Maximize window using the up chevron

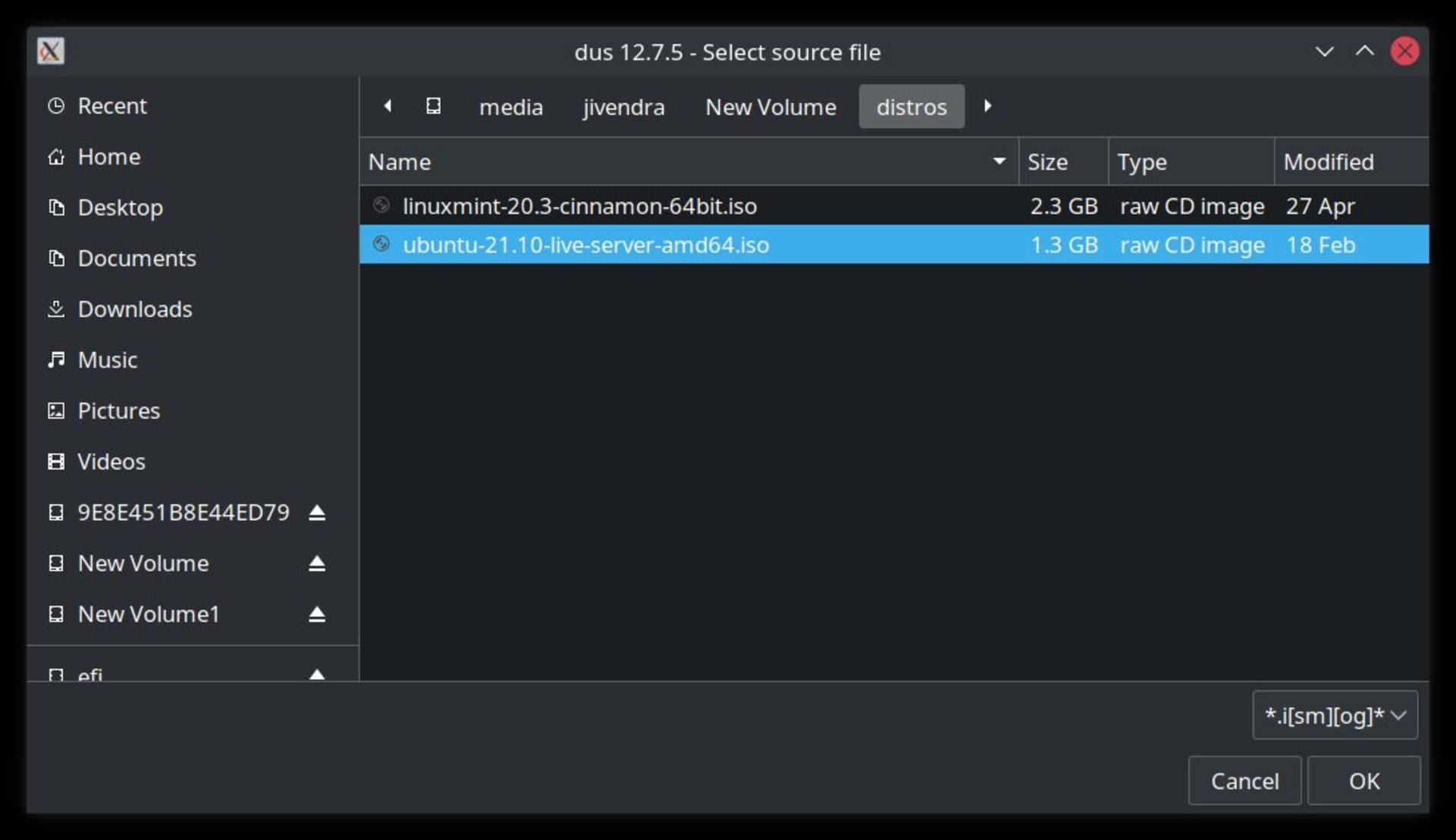[x=1364, y=51]
